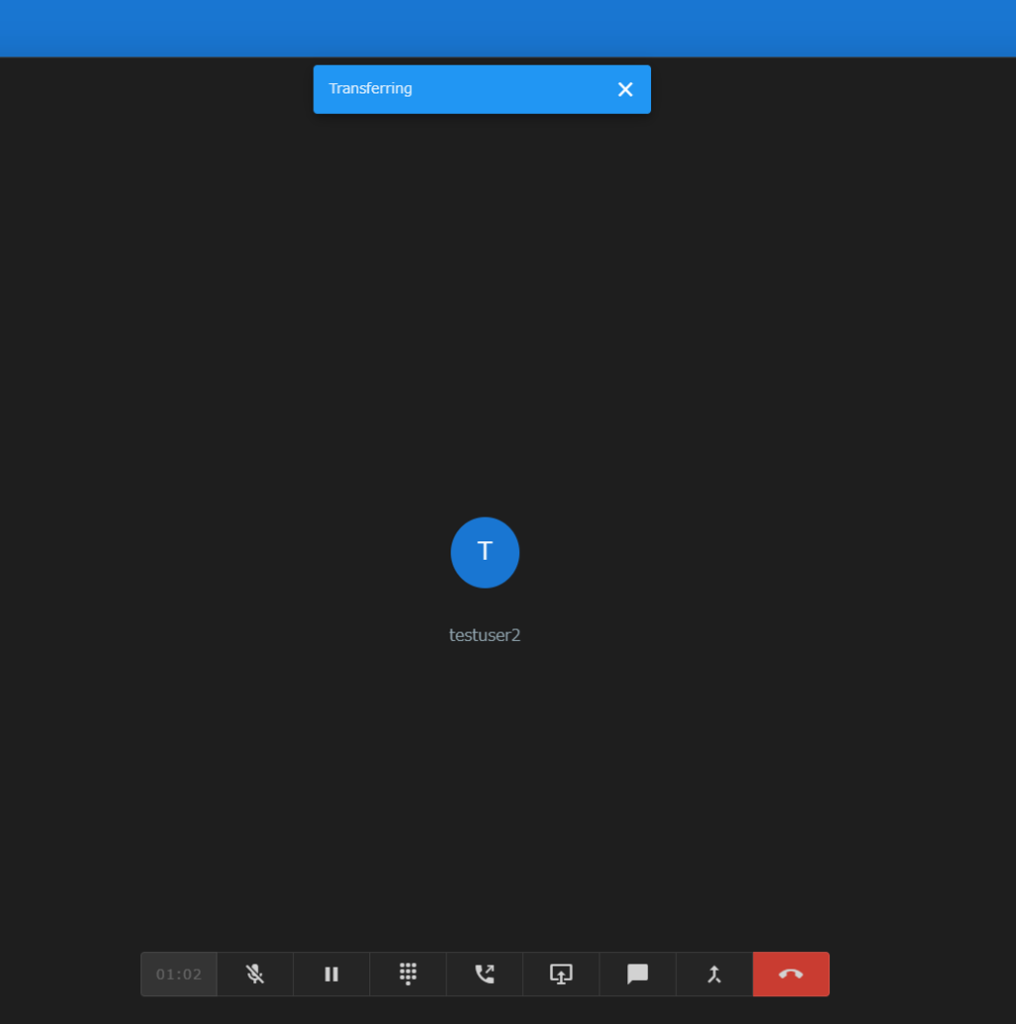Mute the microphone in call toolbar
The height and width of the screenshot is (1024, 1016).
[255, 974]
